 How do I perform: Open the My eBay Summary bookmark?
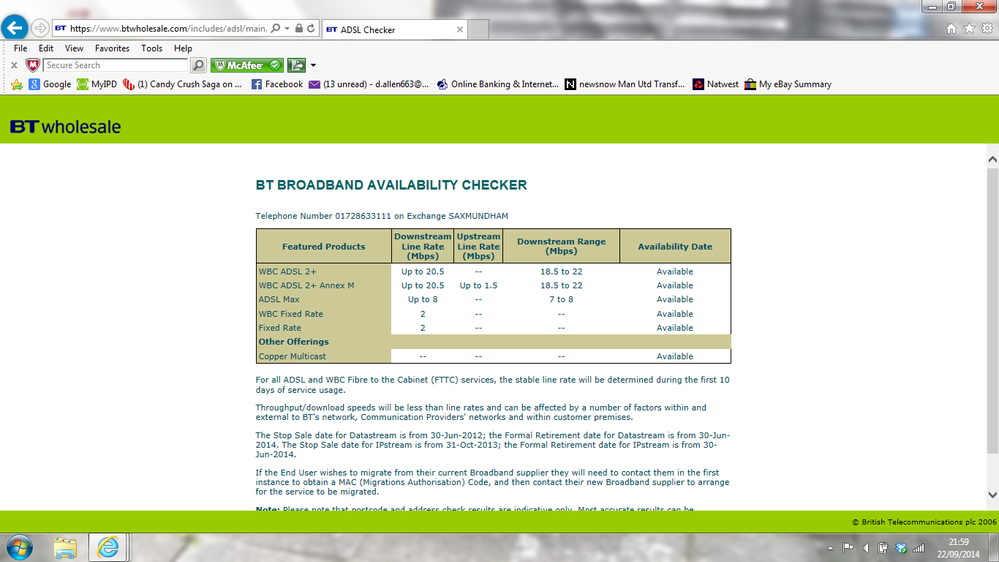tap(787, 84)
